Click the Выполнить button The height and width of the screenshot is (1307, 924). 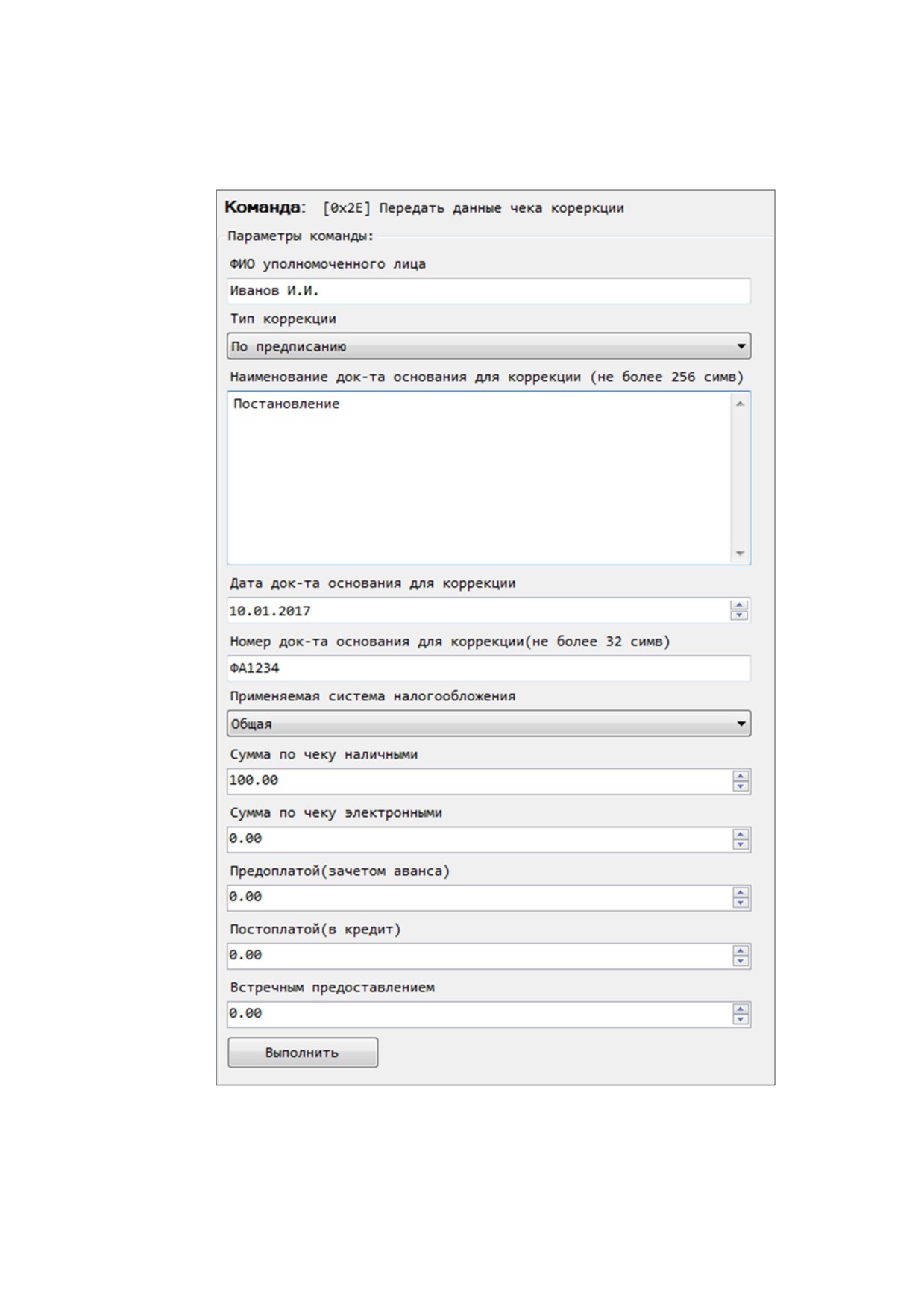[x=303, y=1052]
